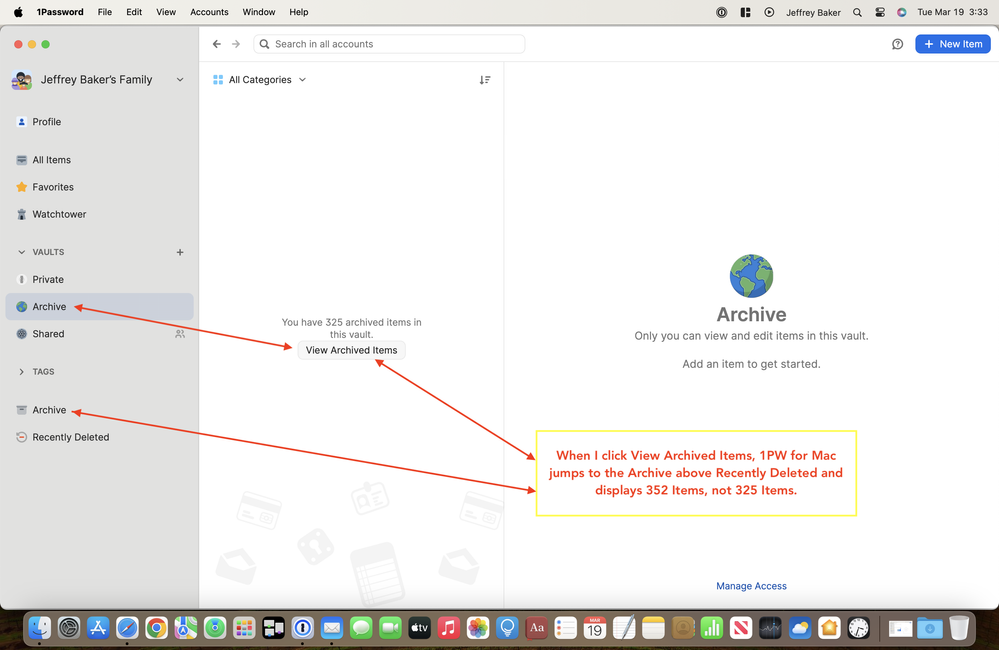Click Shared vault people icon
This screenshot has width=999, height=650.
click(x=180, y=334)
